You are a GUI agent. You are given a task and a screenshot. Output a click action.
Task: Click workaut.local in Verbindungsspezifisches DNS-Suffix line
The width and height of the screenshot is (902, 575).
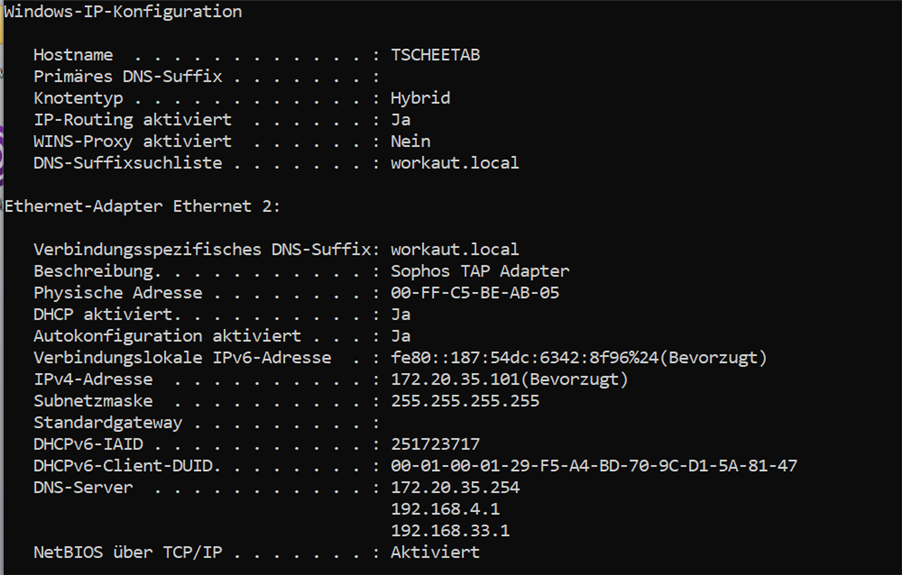[455, 249]
